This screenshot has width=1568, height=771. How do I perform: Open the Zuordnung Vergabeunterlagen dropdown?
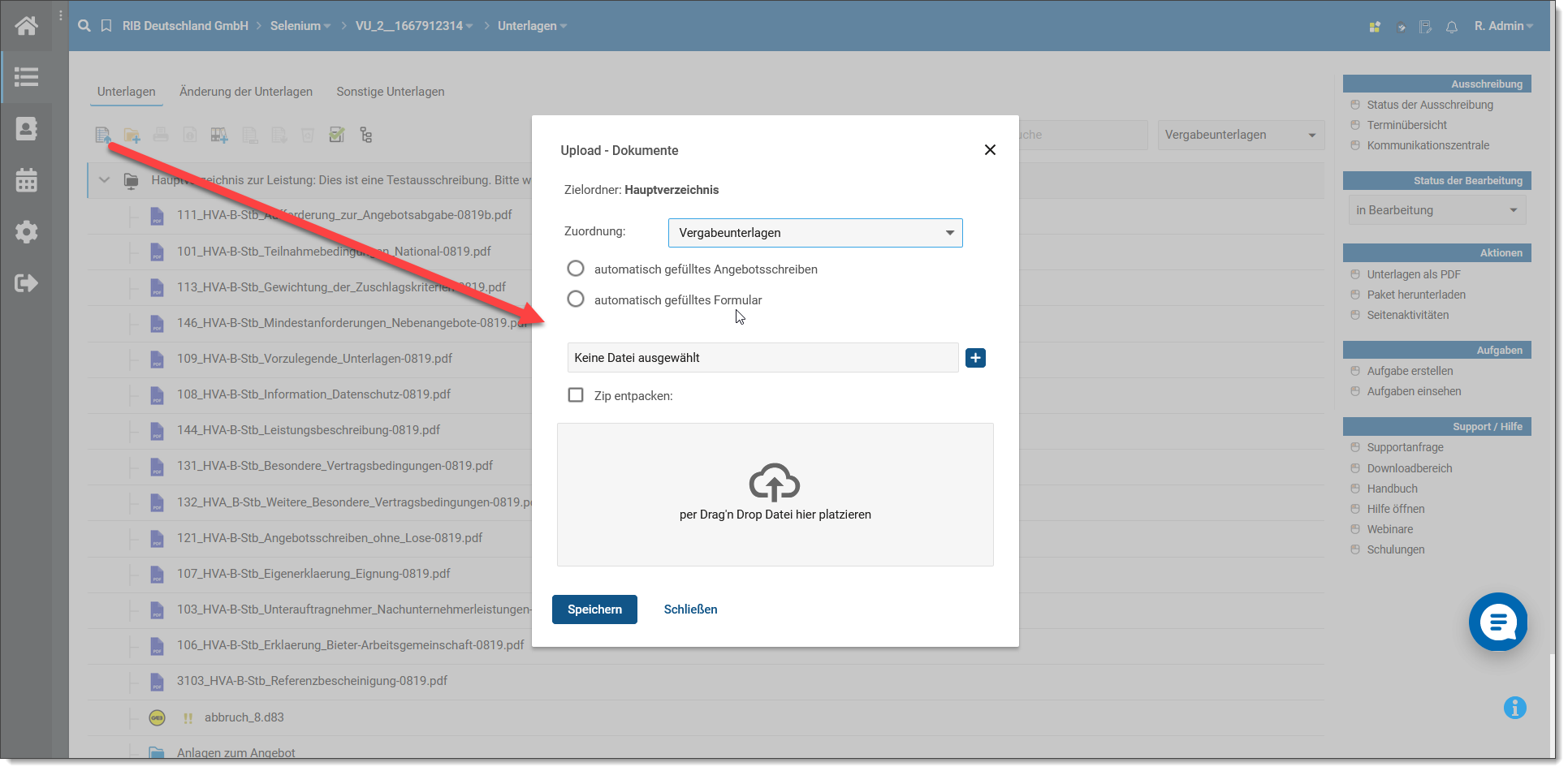(x=815, y=233)
